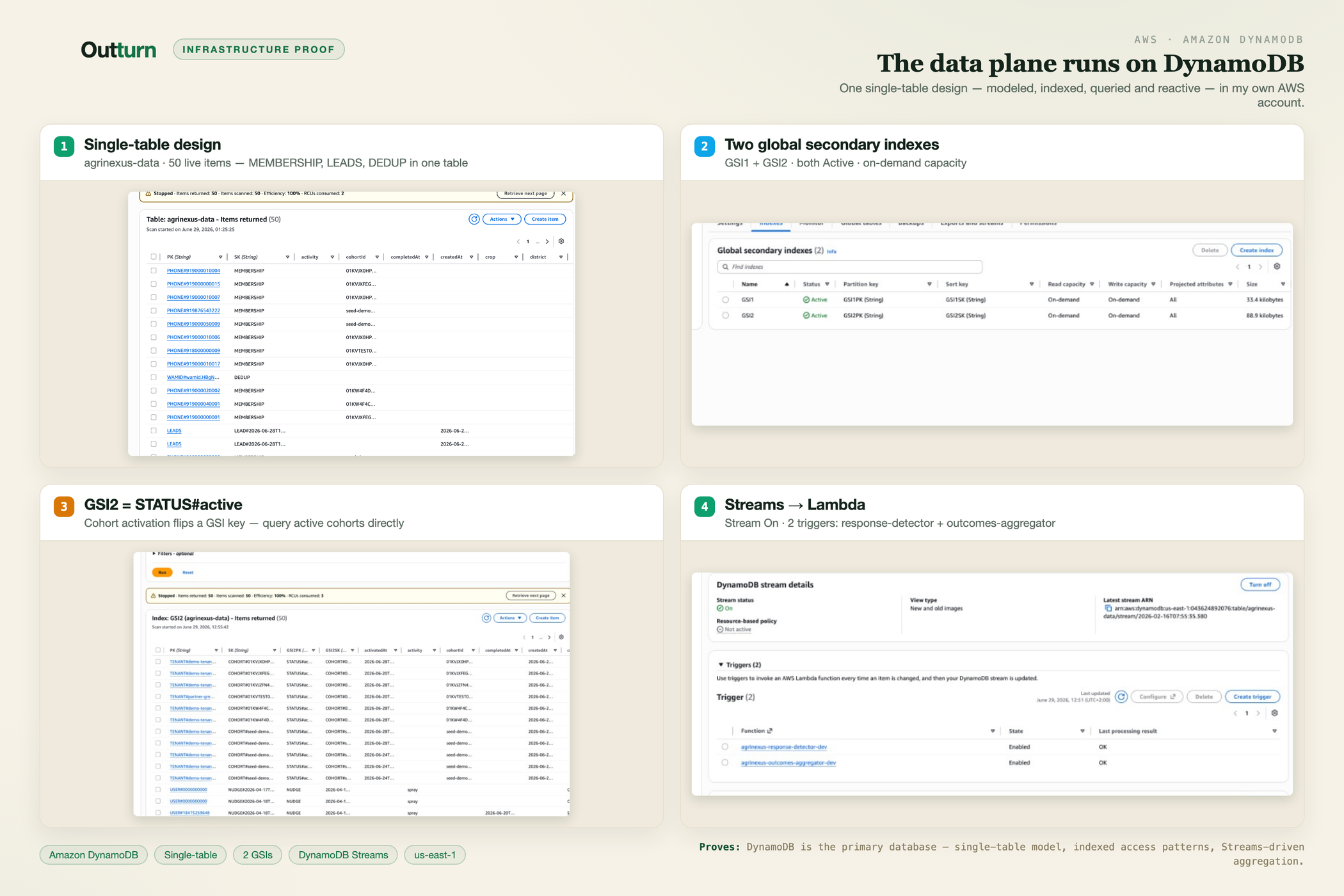Check the USER#18475259648 row in GSI2 results
1344x896 pixels.
pyautogui.click(x=158, y=813)
